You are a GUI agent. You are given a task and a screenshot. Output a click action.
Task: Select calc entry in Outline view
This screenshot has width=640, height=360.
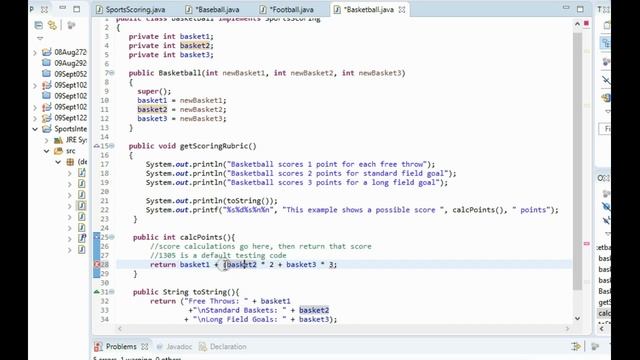pyautogui.click(x=604, y=313)
